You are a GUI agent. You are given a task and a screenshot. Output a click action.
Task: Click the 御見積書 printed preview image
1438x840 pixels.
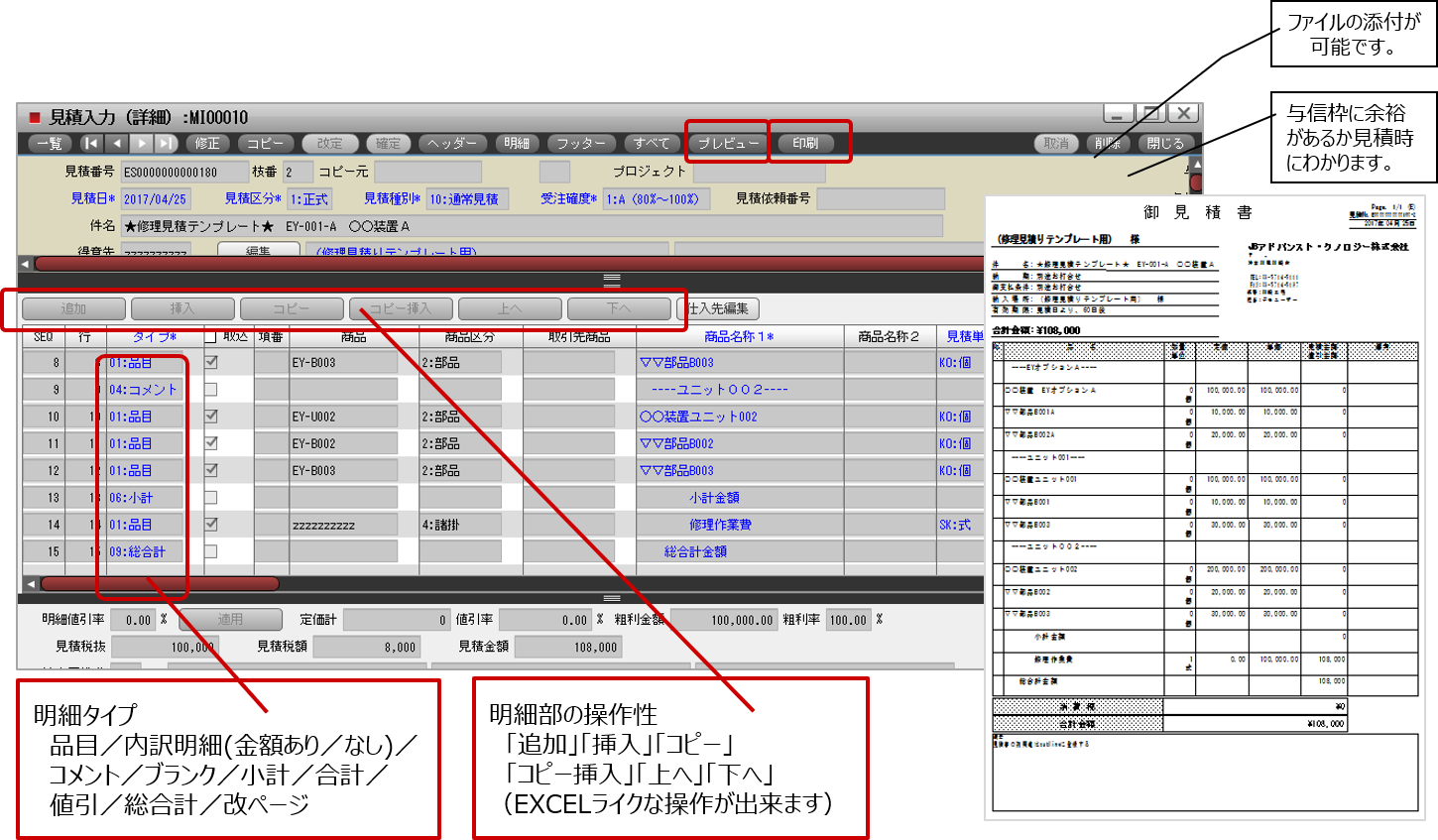(1205, 508)
